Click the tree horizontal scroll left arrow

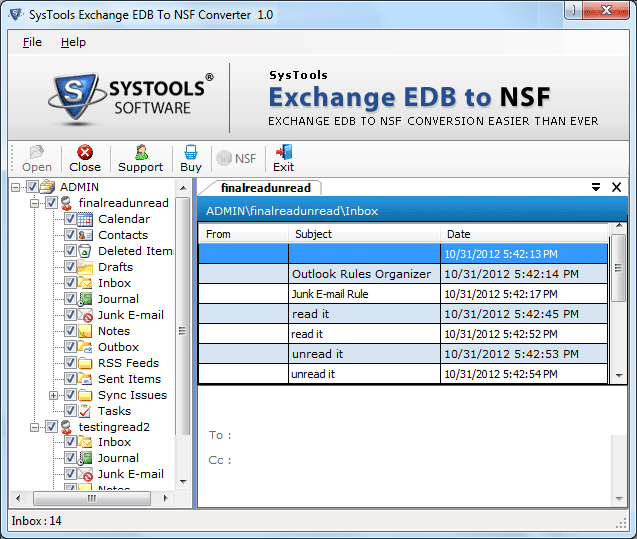(18, 498)
